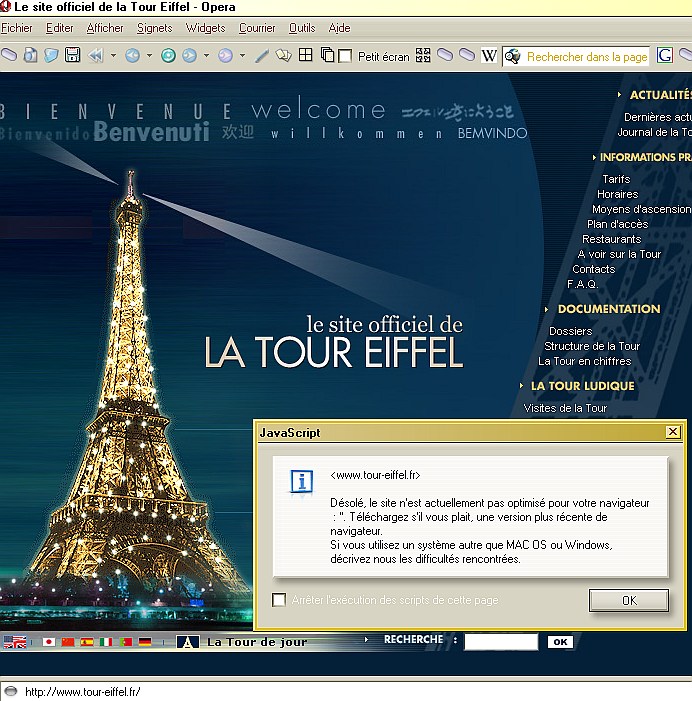Open the Fichier menu

(17, 28)
